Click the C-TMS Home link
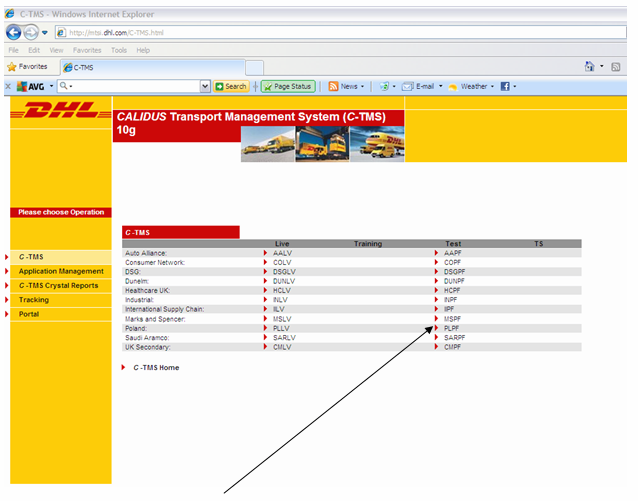This screenshot has height=501, width=638. click(x=156, y=368)
